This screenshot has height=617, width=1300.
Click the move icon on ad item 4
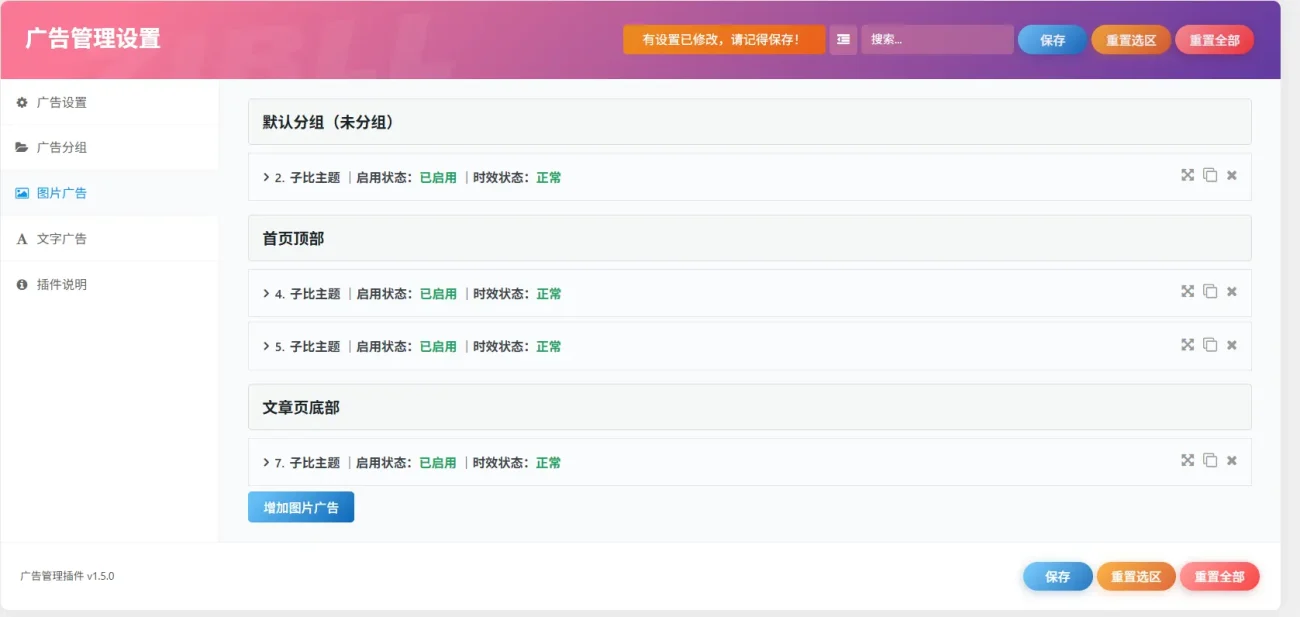pos(1187,291)
